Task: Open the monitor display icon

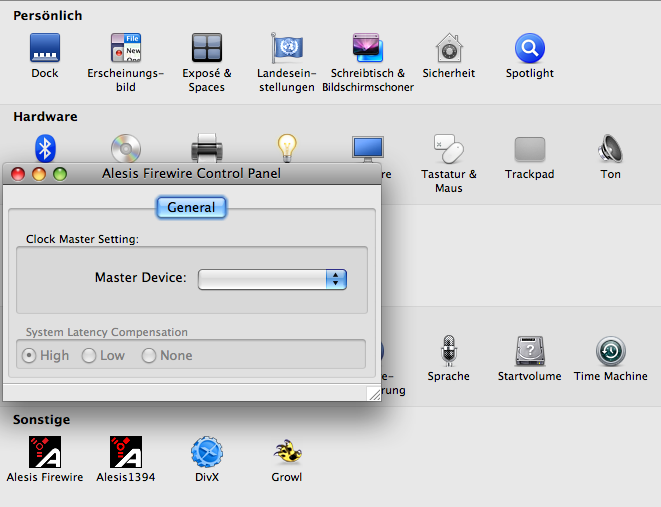Action: 368,149
